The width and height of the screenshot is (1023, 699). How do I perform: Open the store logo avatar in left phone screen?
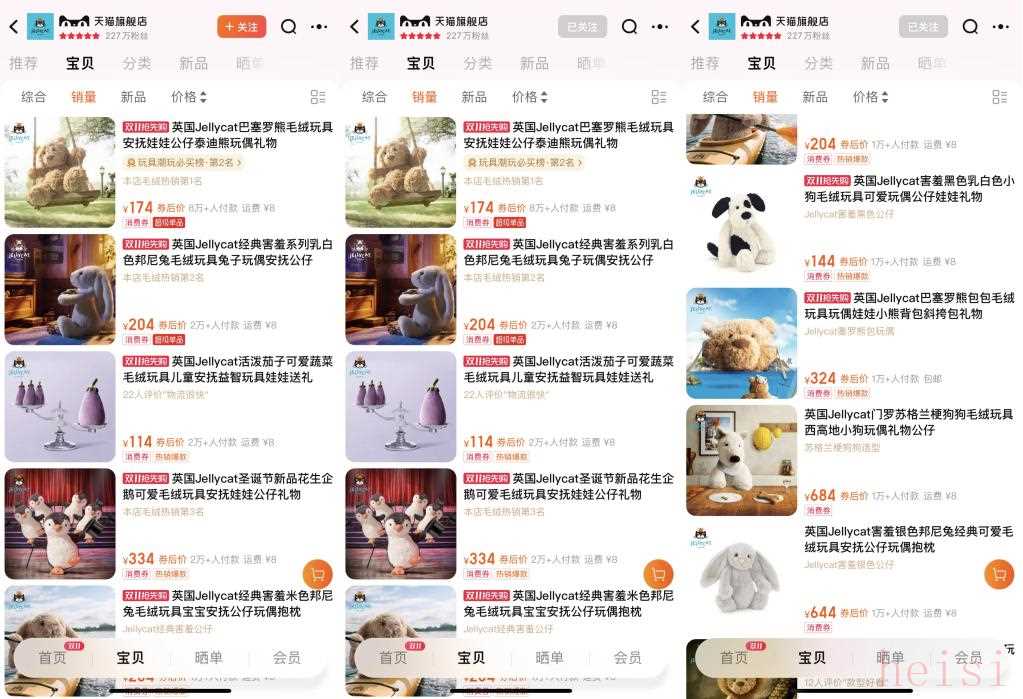pyautogui.click(x=40, y=27)
